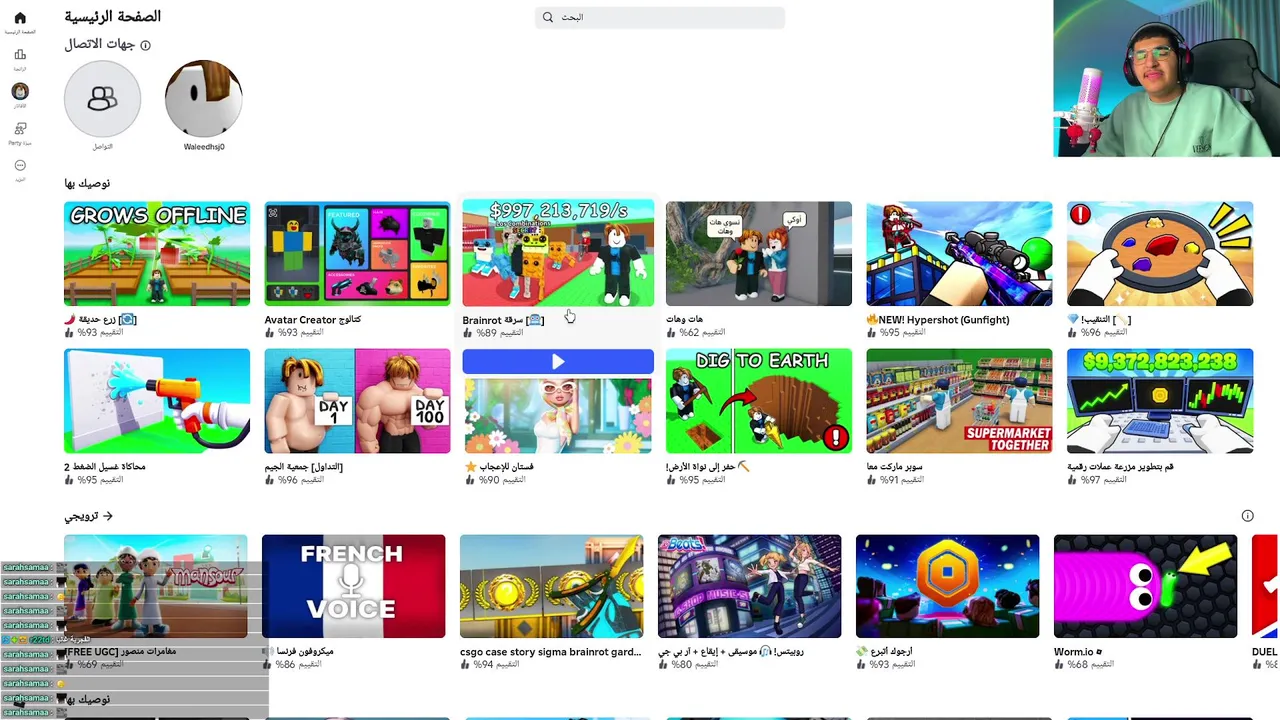Open محاكاة غسيل الضغط 2 thumbnail
Viewport: 1280px width, 720px height.
click(x=157, y=401)
